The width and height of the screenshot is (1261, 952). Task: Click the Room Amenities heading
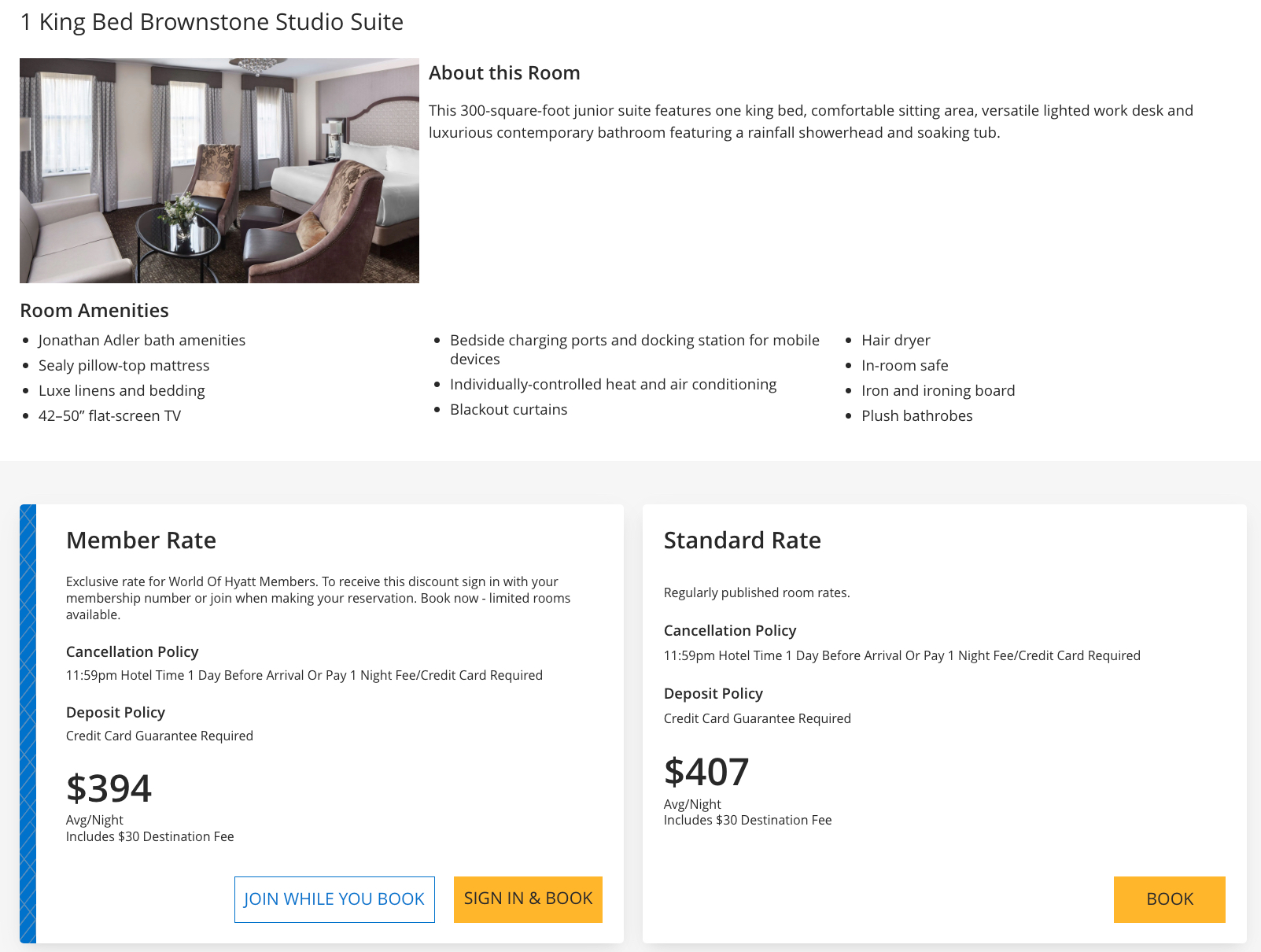[x=94, y=311]
